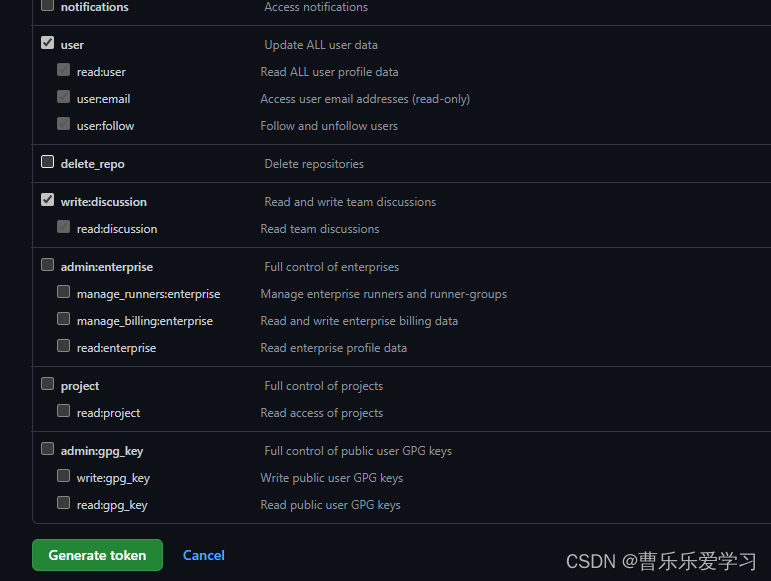Click 'Full control of public user GPG keys'

pos(358,451)
